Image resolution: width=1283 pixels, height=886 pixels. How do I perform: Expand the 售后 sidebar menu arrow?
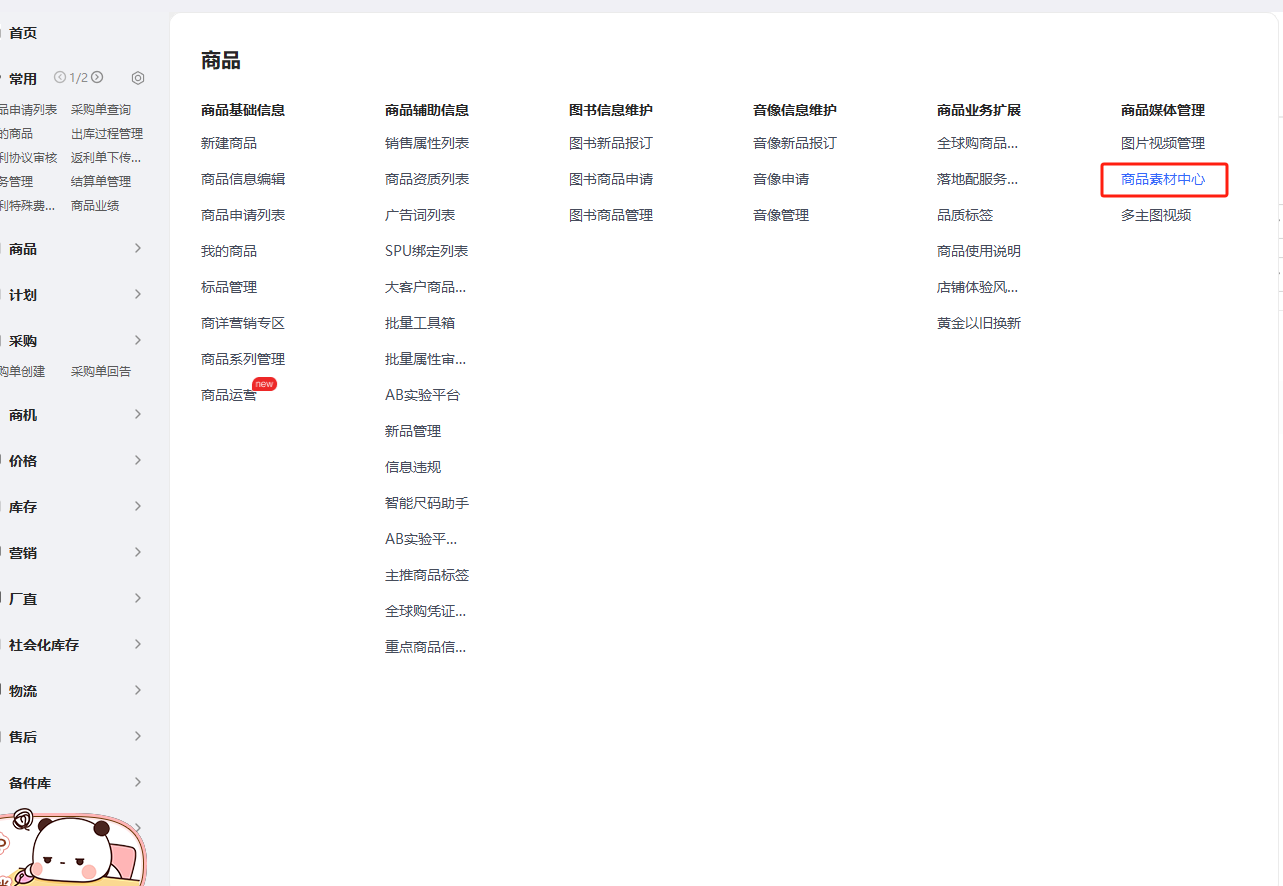138,736
